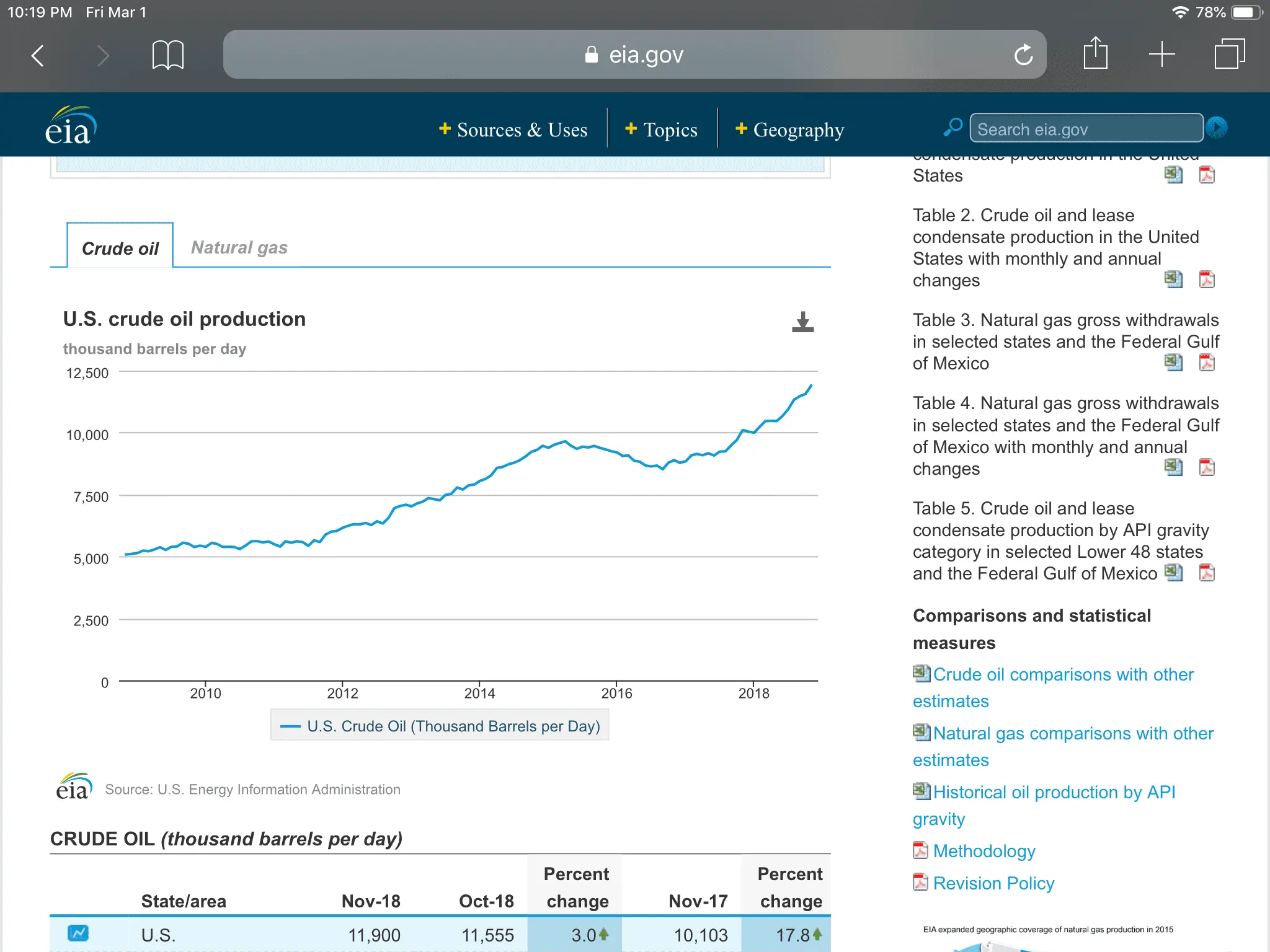The width and height of the screenshot is (1270, 952).
Task: Open Table 3 PDF file icon
Action: tap(1206, 363)
